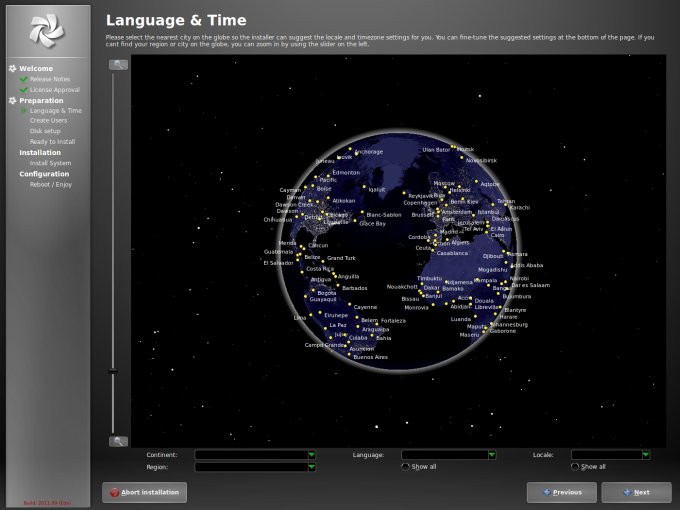Pick Guatemala on the globe
680x510 pixels.
pos(278,252)
